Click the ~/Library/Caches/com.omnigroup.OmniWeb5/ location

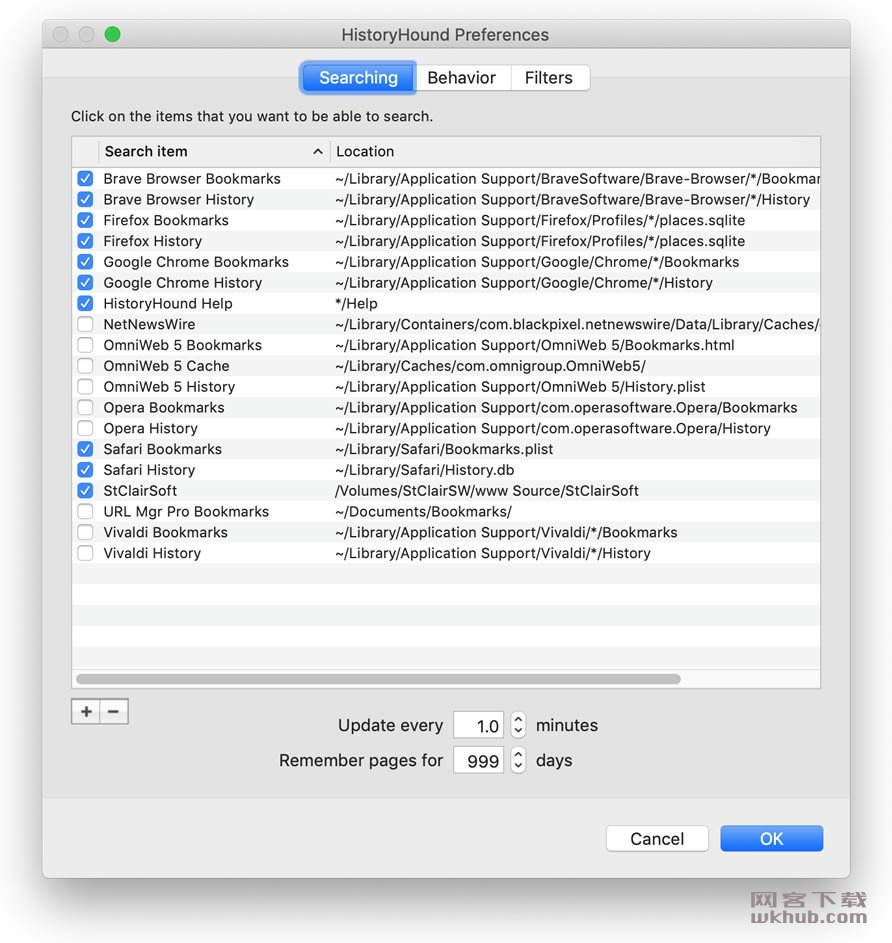point(490,366)
